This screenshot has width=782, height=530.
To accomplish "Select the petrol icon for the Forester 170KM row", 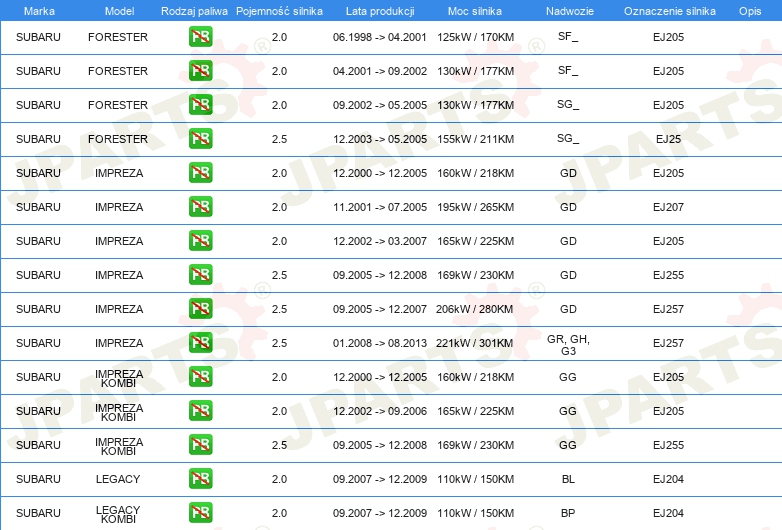I will 200,37.
